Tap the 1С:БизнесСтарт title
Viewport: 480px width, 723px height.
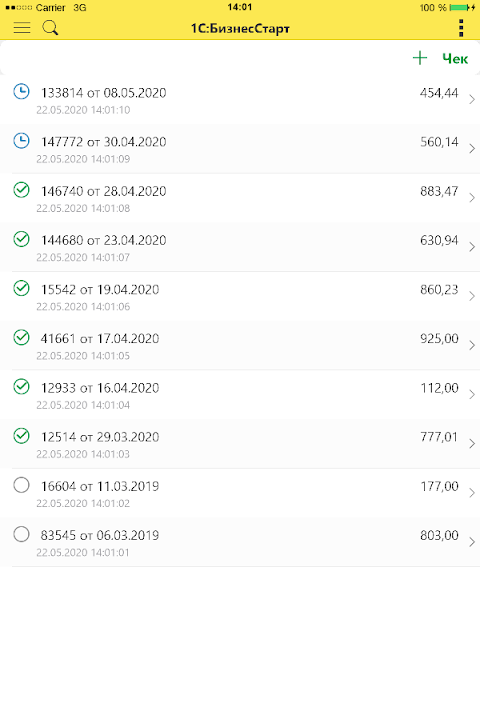(240, 29)
